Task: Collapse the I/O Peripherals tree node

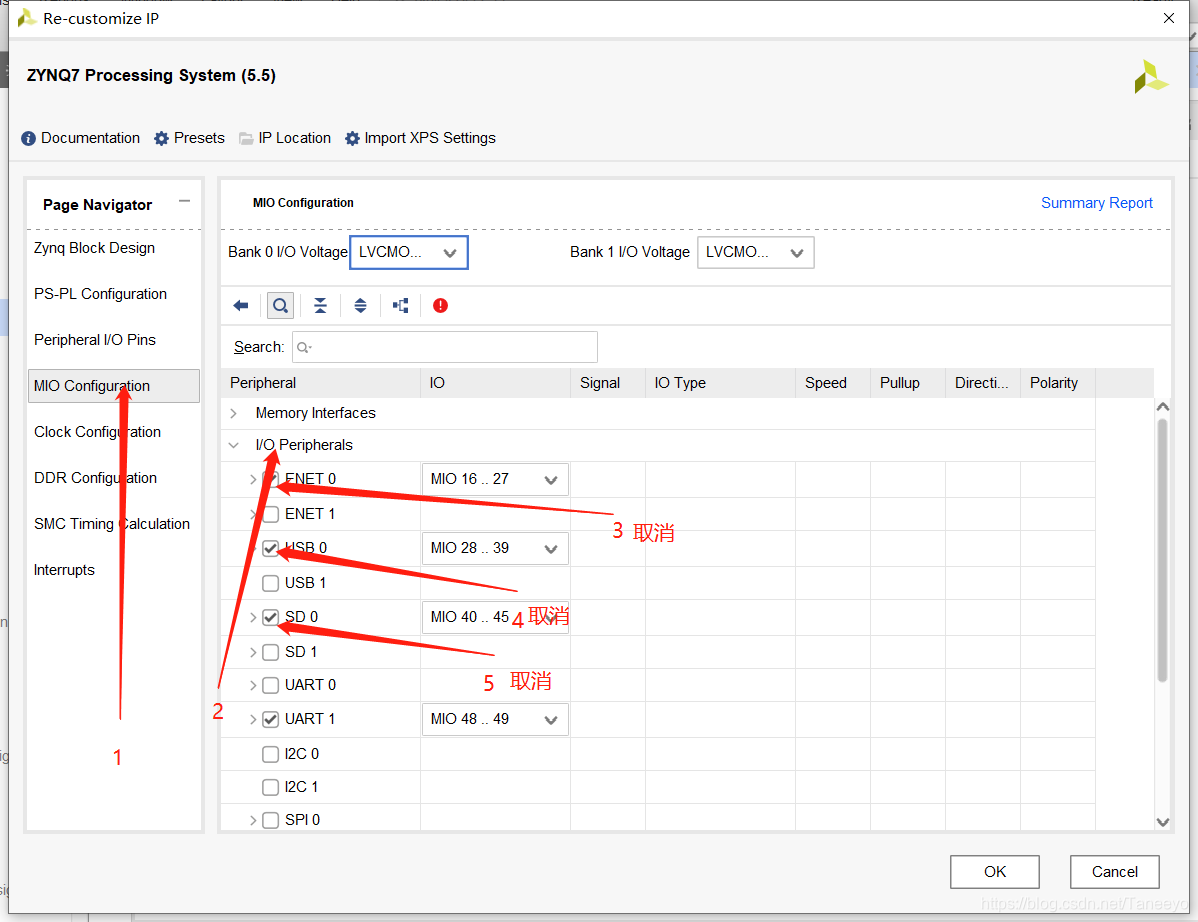Action: point(234,445)
